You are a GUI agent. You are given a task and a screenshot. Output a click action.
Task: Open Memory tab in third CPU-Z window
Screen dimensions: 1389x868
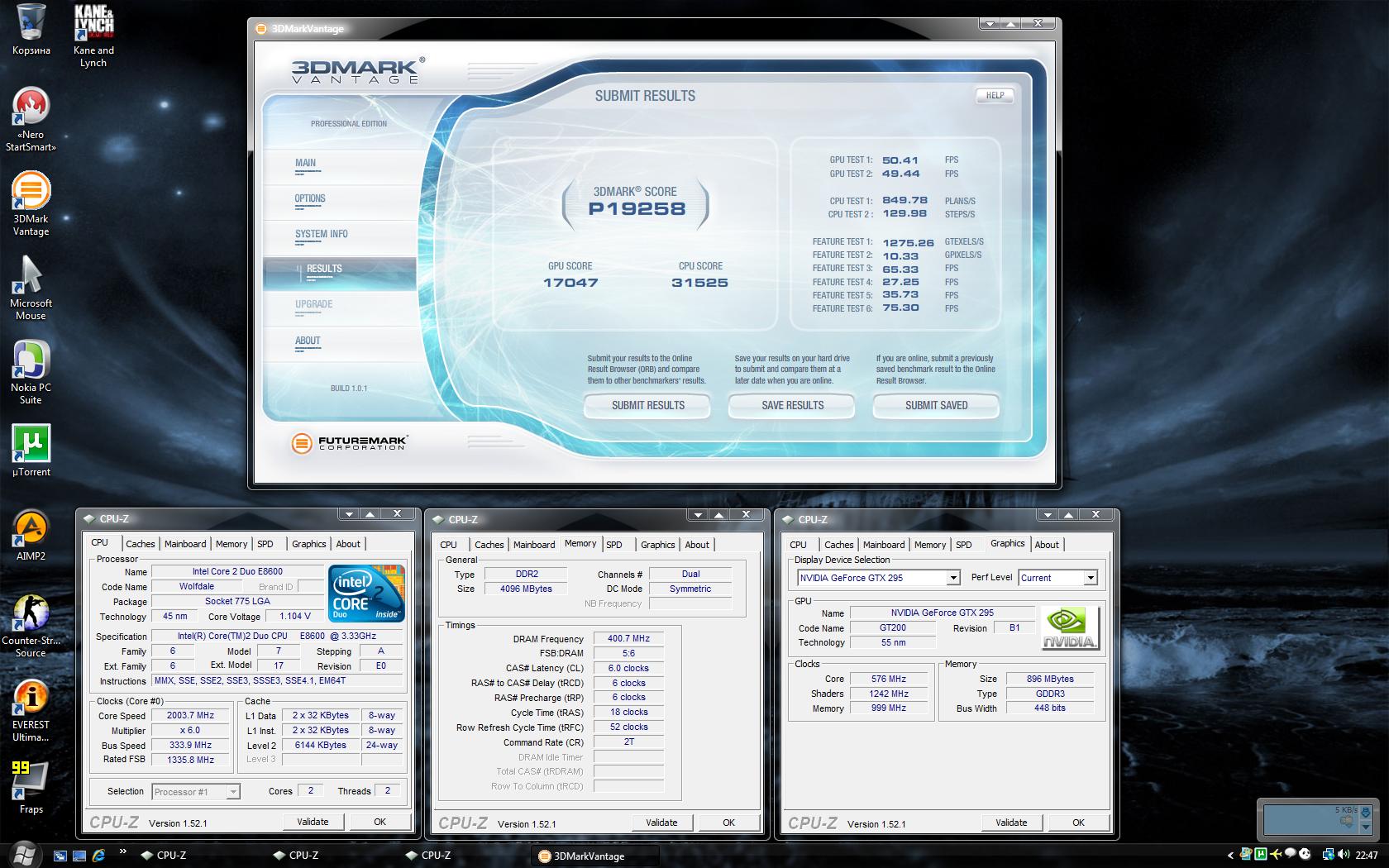coord(930,545)
